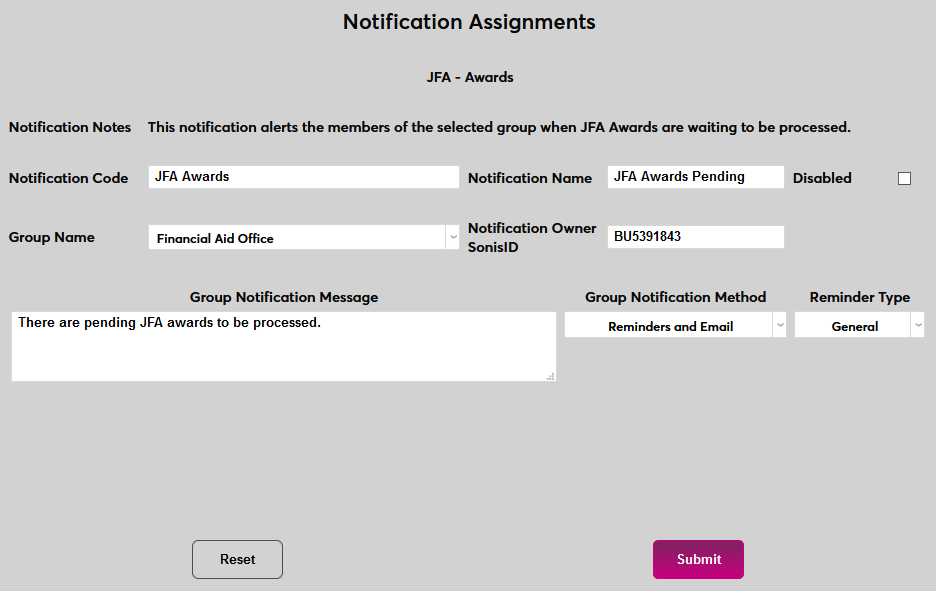Click the Group Name label
Image resolution: width=936 pixels, height=591 pixels.
click(52, 237)
